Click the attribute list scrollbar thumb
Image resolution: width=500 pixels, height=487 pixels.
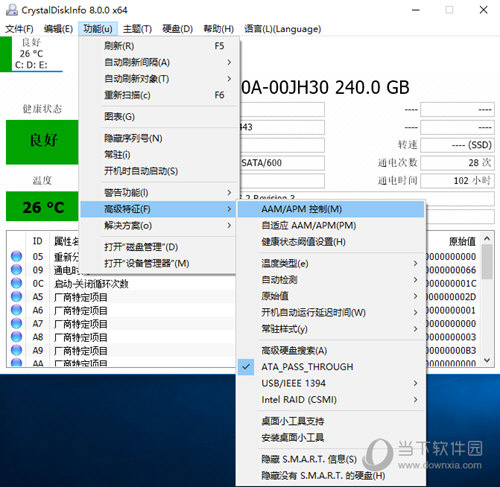tap(487, 261)
